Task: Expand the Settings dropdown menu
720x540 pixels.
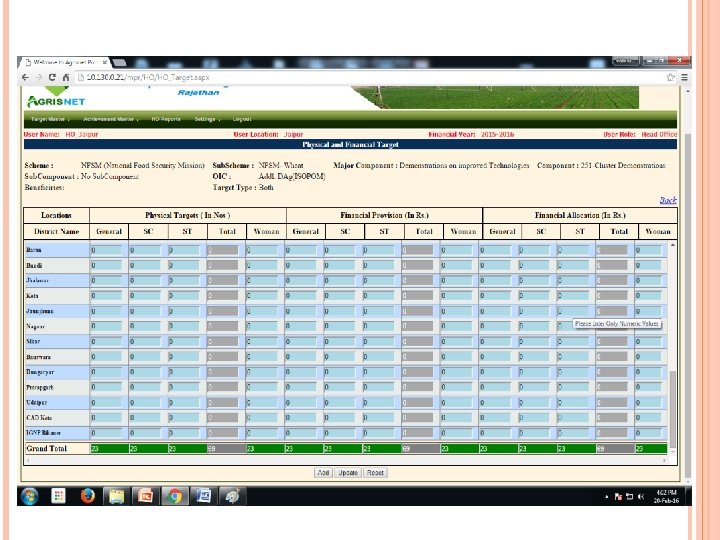Action: click(207, 119)
